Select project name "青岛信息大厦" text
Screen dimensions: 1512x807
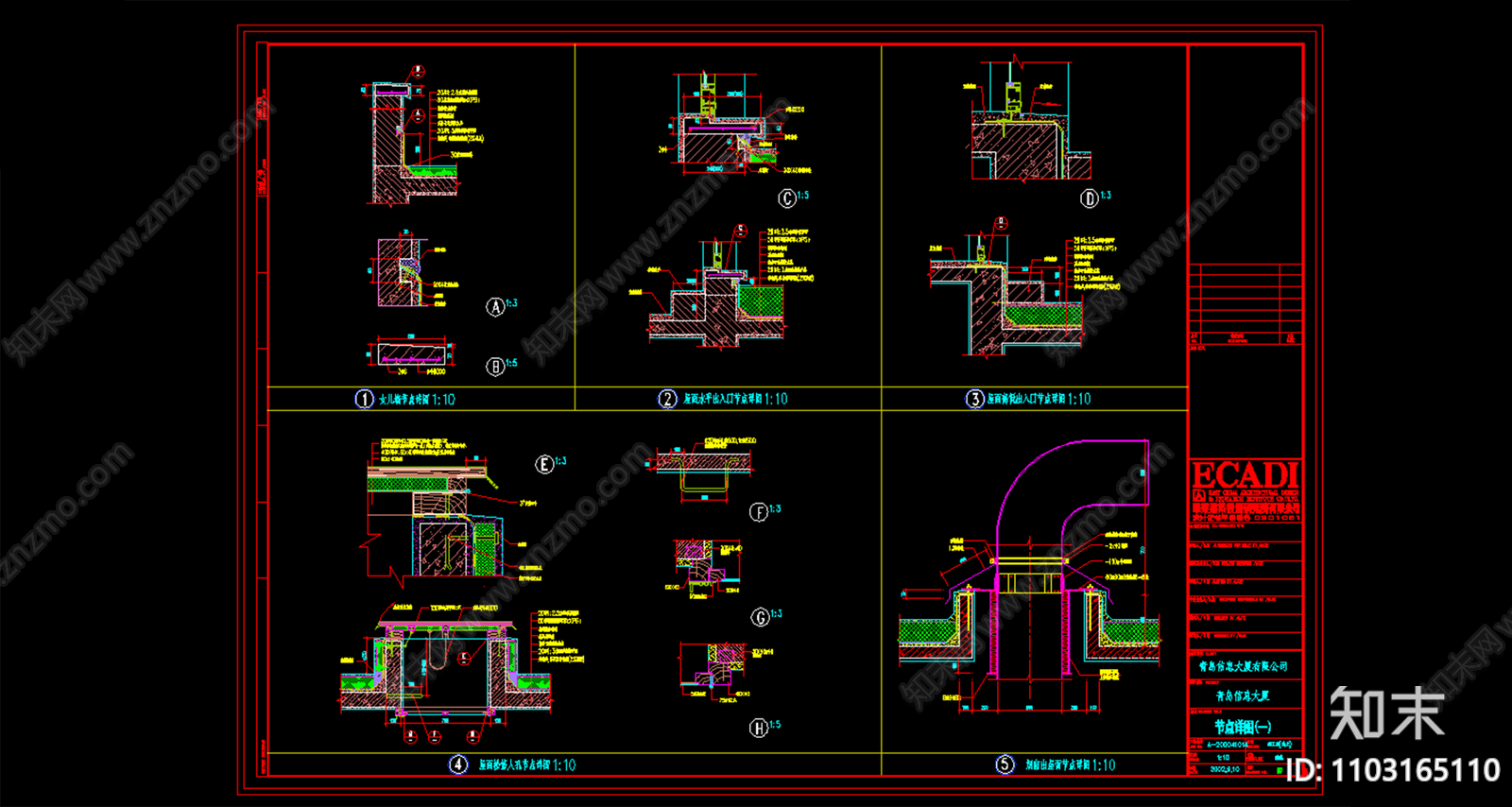pos(1243,695)
